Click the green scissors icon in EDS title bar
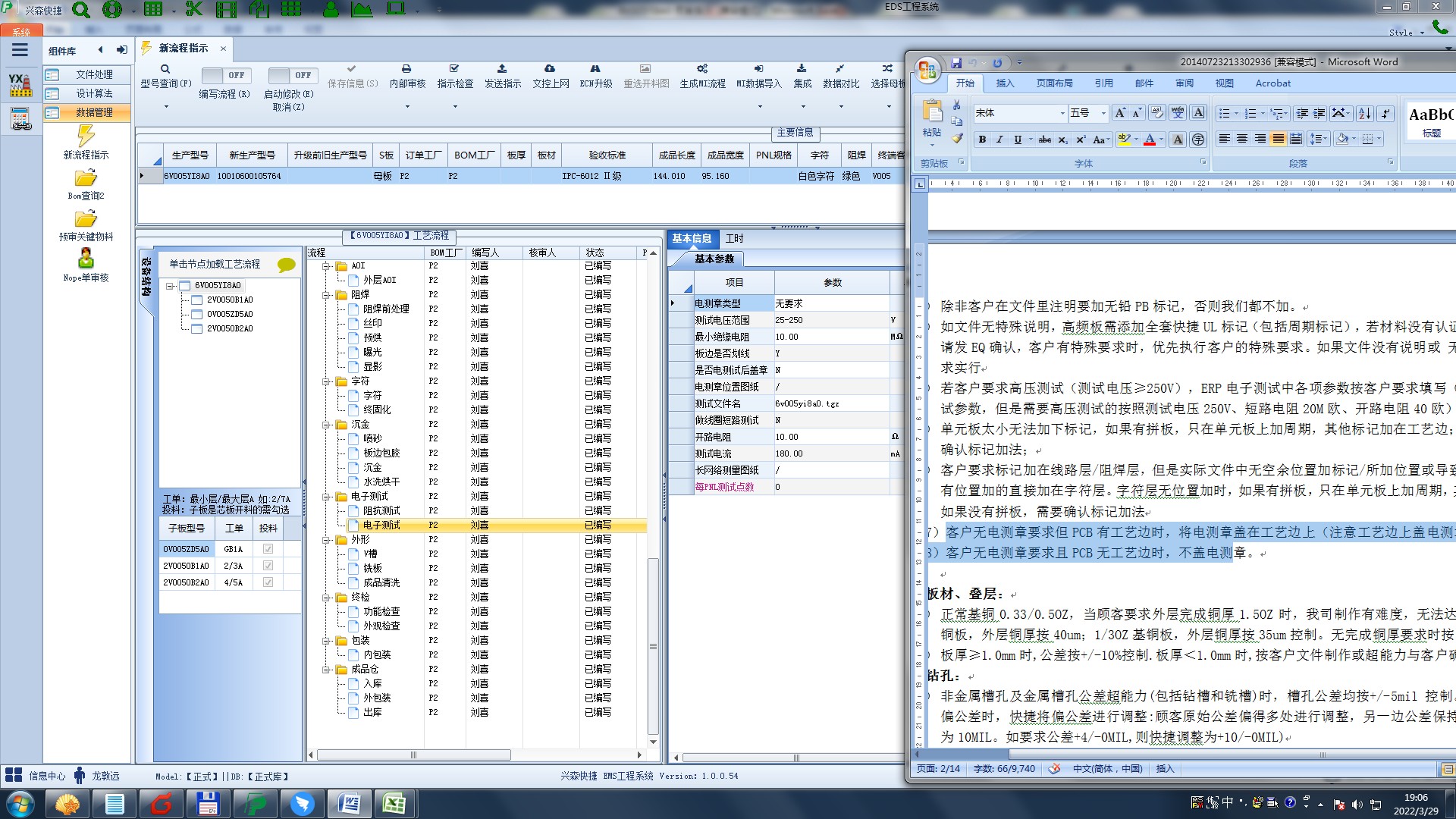1456x819 pixels. pyautogui.click(x=194, y=9)
